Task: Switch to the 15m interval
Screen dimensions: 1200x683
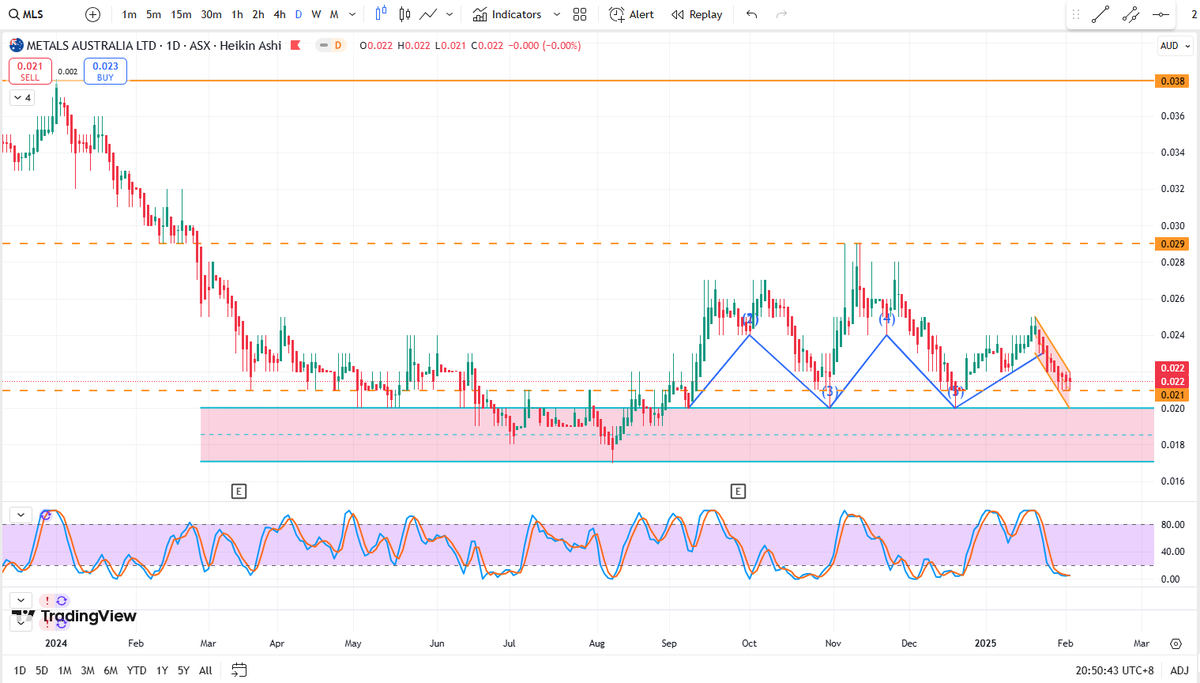Action: (181, 14)
